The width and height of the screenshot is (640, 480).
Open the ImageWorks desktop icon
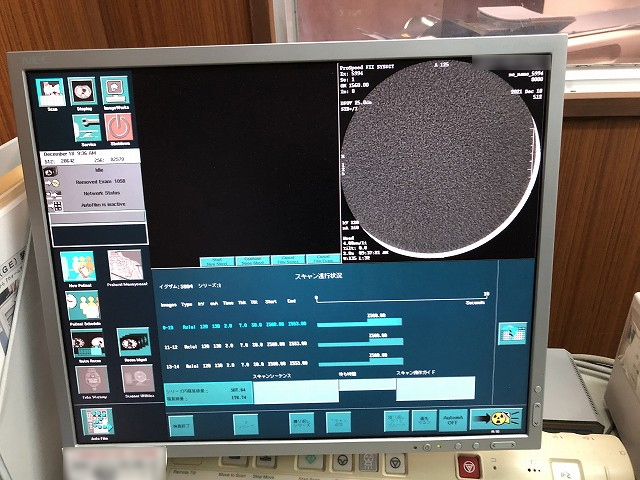tap(115, 90)
